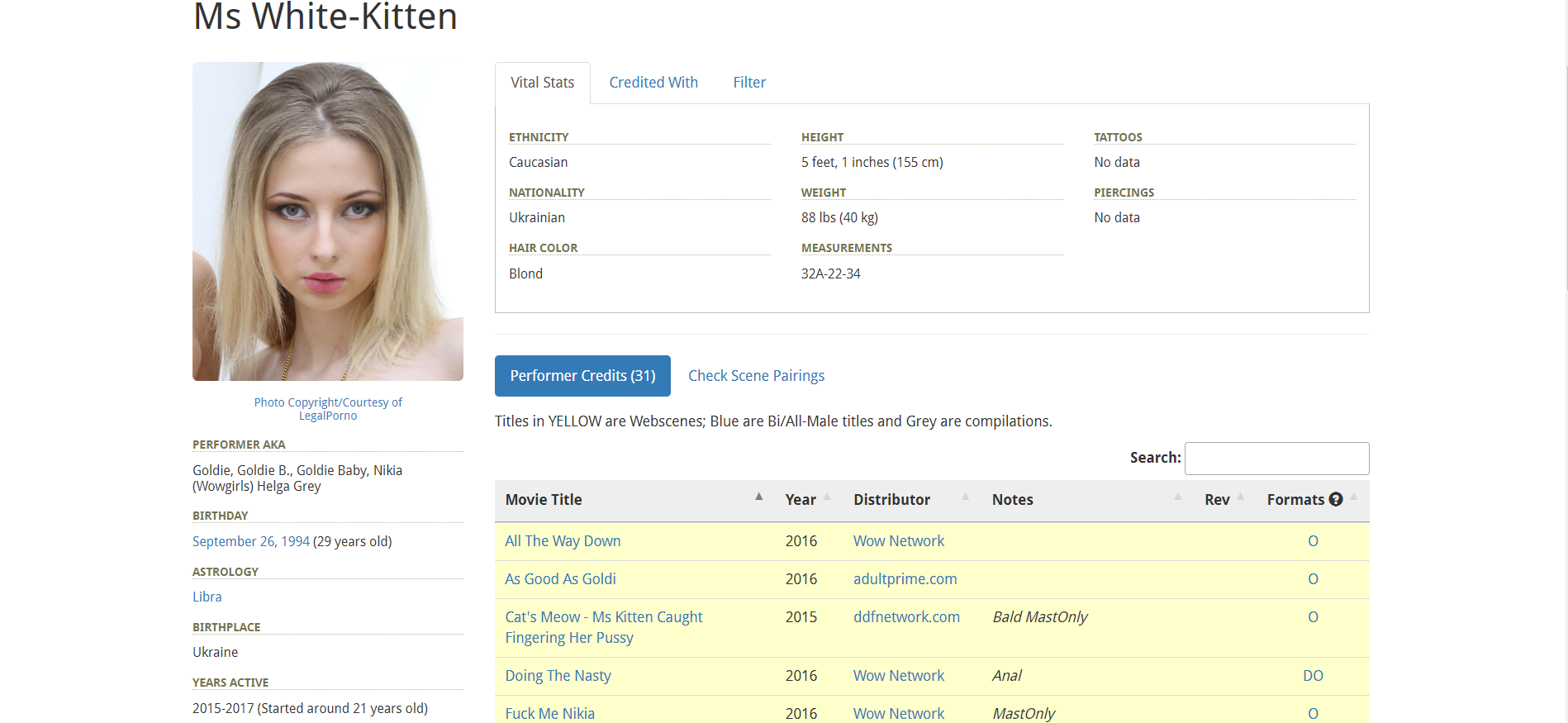Open the Libra astrology link
Image resolution: width=1568 pixels, height=723 pixels.
pos(207,597)
